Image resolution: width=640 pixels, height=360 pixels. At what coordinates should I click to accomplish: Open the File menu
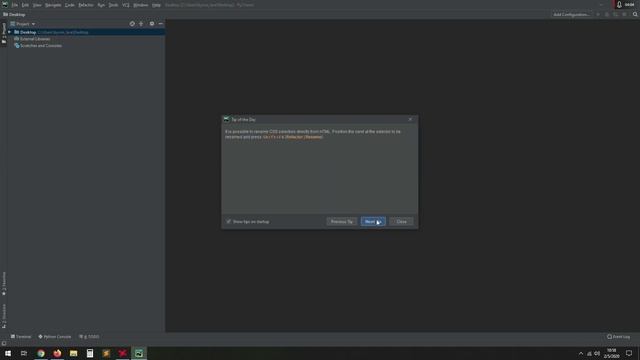pos(15,5)
